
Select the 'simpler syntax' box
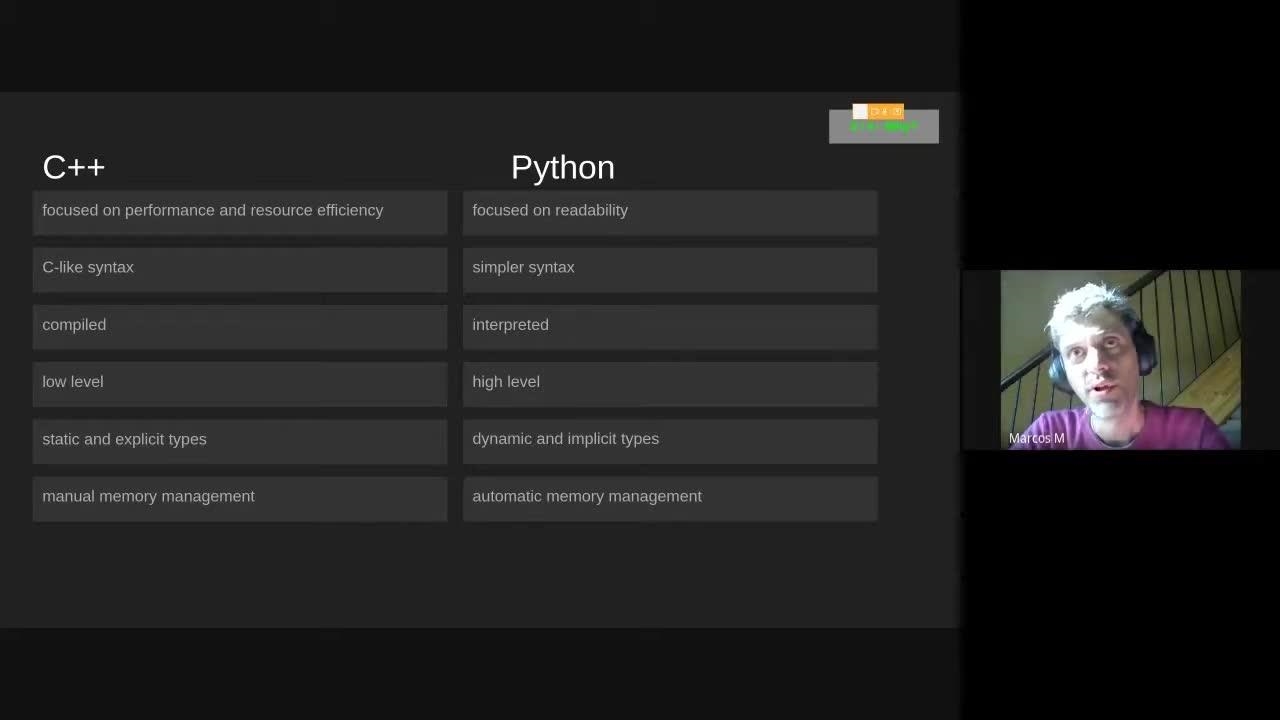click(670, 268)
